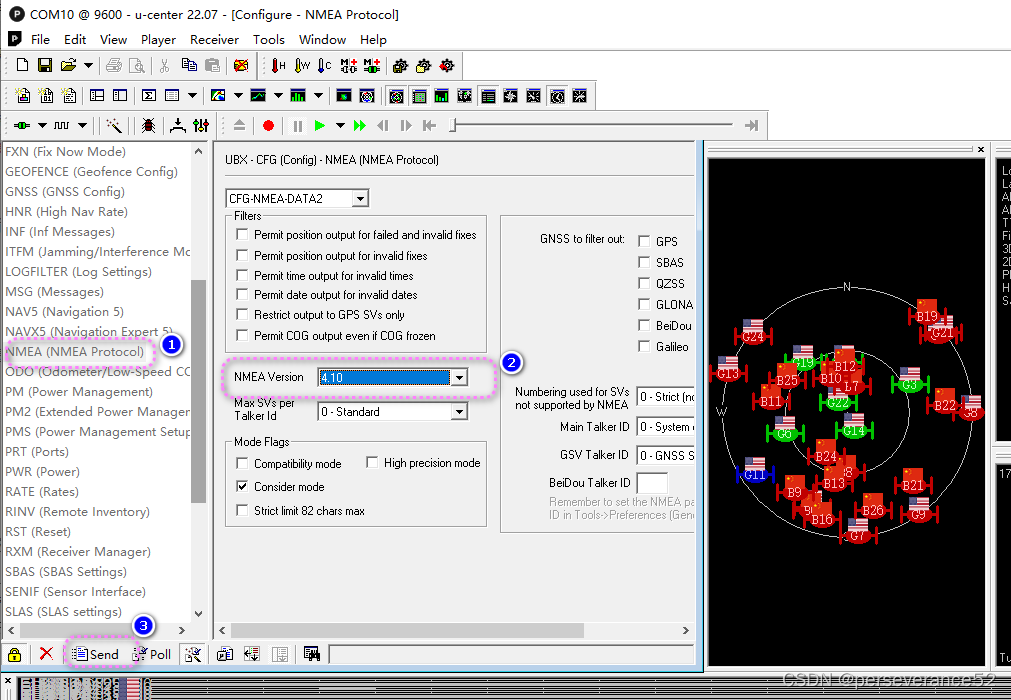Check Permit position output for invalid fixes
Screen dimensions: 1011x700
pyautogui.click(x=242, y=255)
